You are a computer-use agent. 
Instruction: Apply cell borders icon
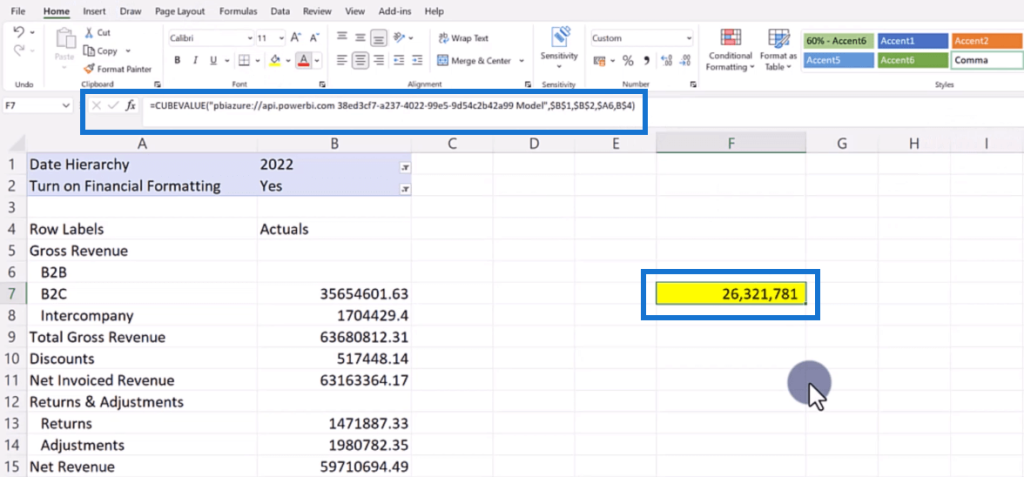pos(244,61)
